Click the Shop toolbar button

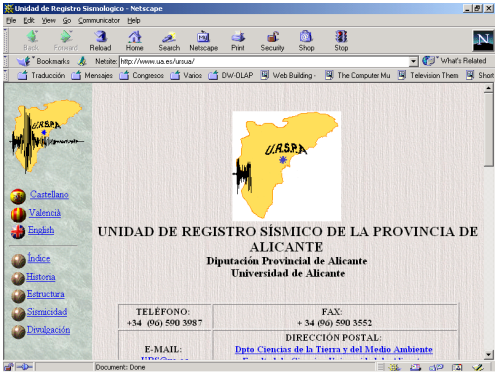pyautogui.click(x=306, y=41)
